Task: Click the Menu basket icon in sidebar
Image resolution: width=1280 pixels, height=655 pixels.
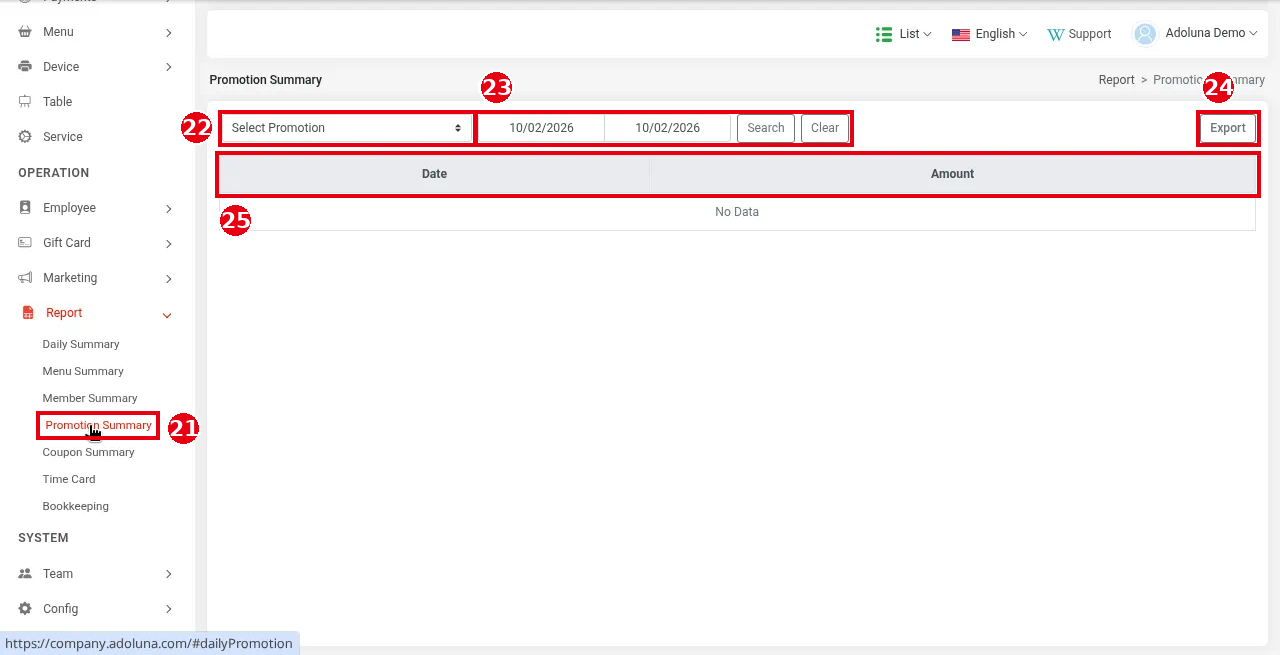Action: coord(25,32)
